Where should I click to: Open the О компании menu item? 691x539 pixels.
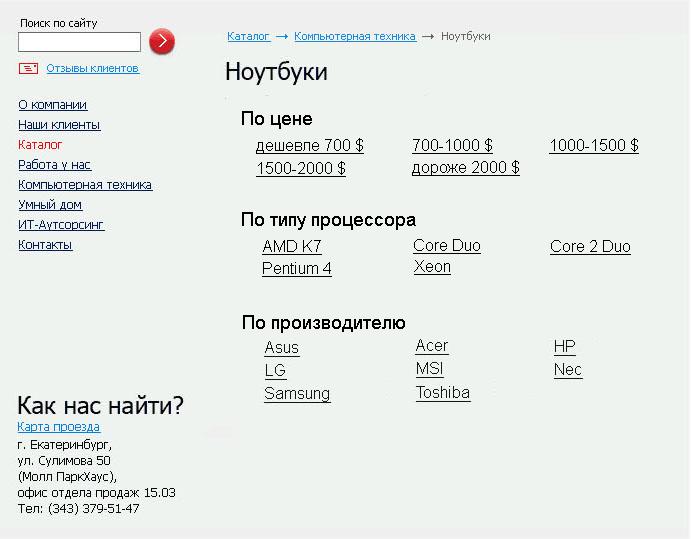point(52,105)
